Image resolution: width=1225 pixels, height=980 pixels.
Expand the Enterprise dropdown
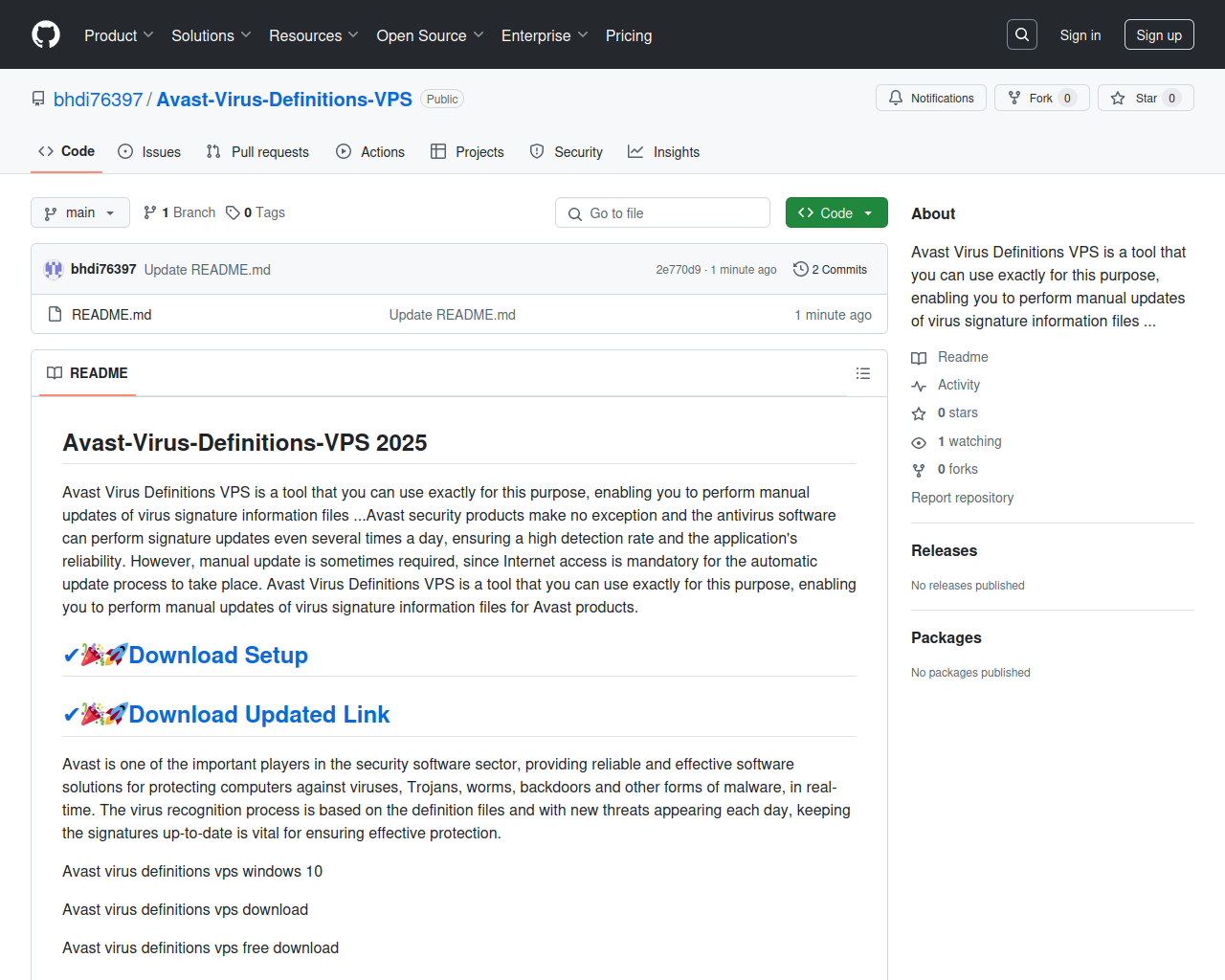tap(545, 35)
